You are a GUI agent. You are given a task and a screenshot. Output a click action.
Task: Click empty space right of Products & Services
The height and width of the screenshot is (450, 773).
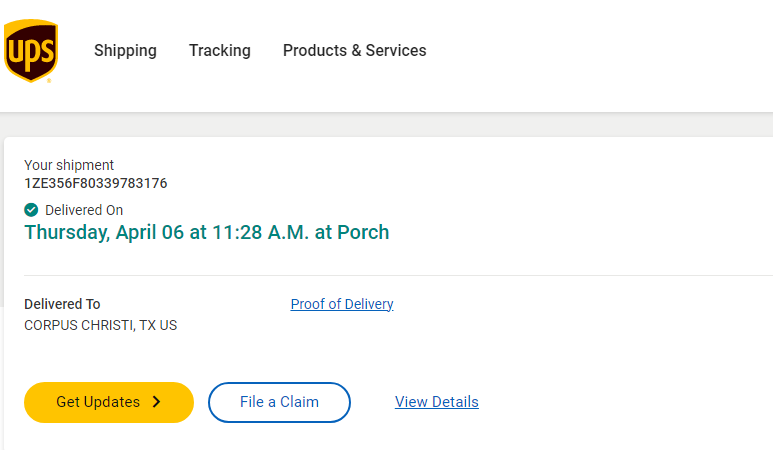(x=600, y=51)
